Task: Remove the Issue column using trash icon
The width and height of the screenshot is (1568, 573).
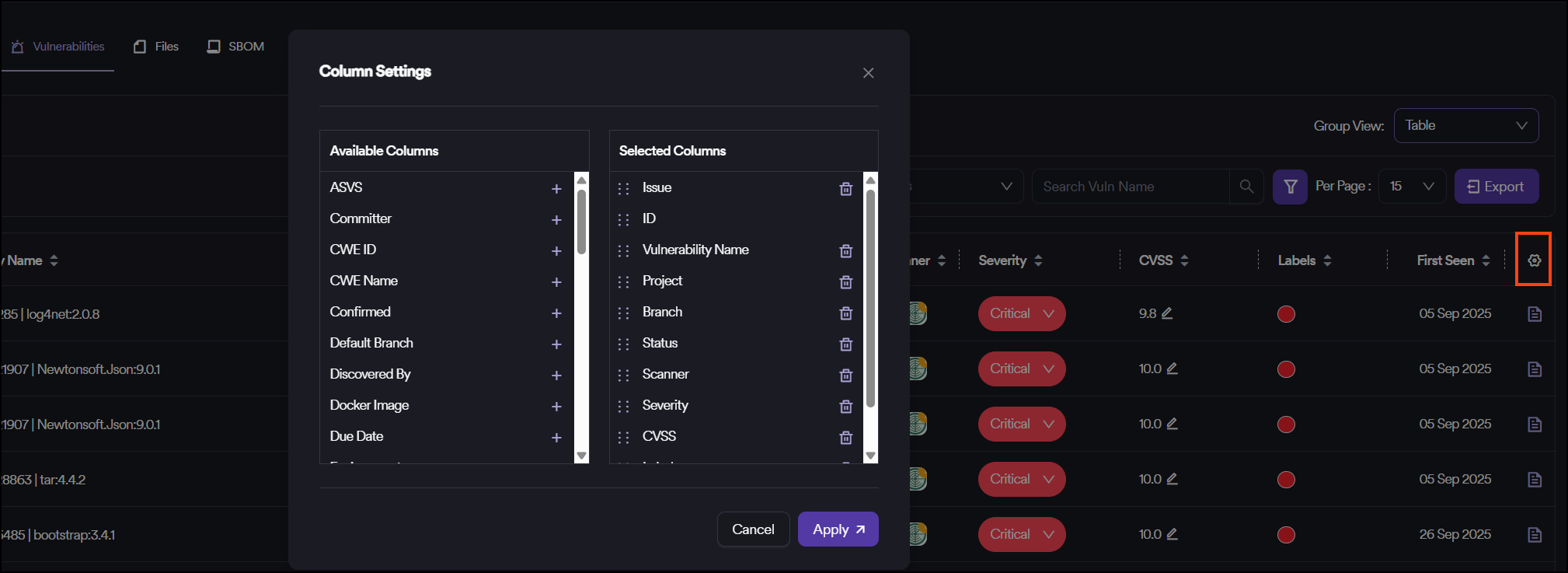Action: coord(846,189)
